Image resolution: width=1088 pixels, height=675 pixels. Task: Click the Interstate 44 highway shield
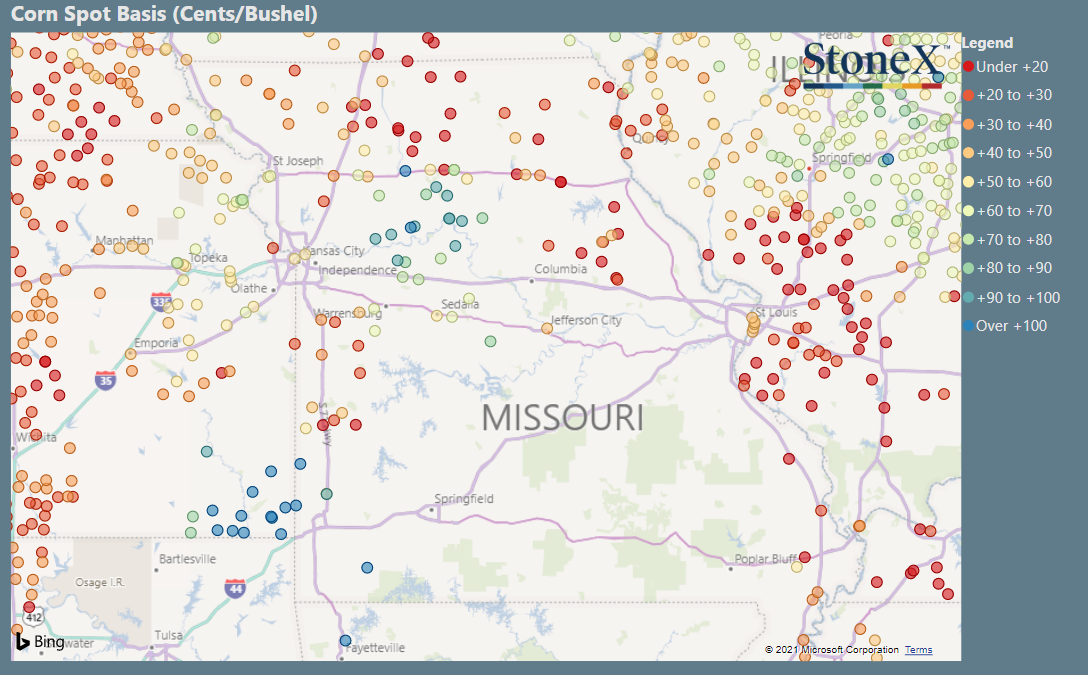click(x=235, y=588)
